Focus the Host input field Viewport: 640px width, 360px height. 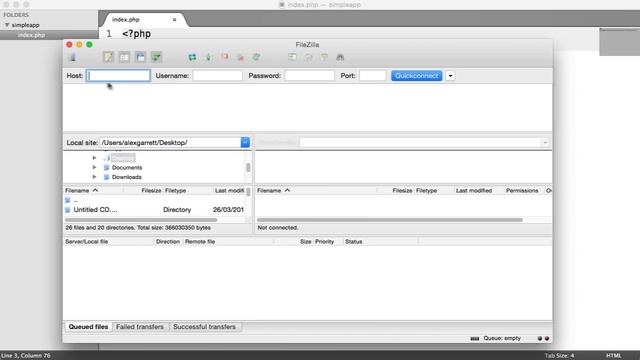pyautogui.click(x=118, y=76)
